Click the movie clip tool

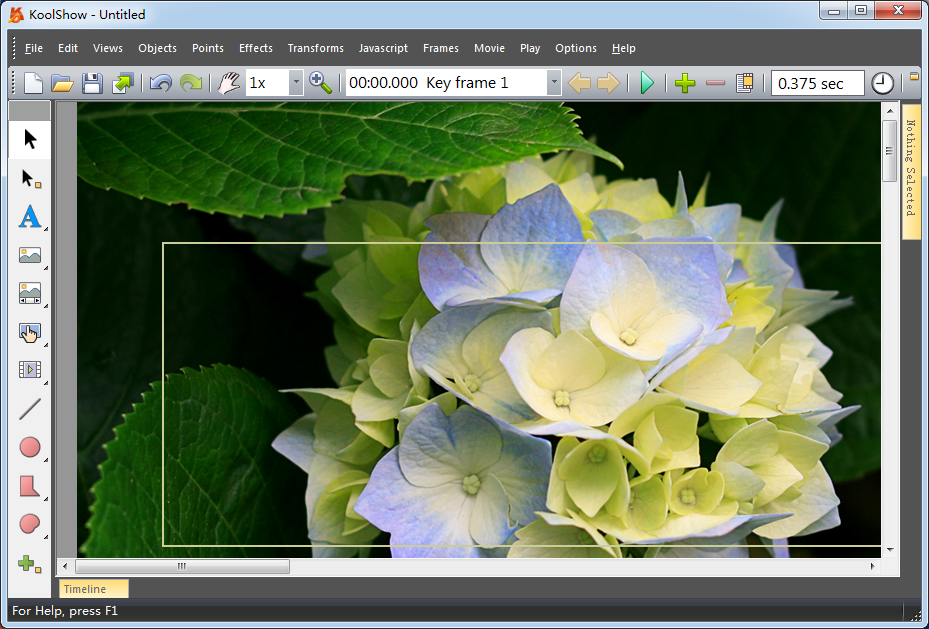coord(30,370)
